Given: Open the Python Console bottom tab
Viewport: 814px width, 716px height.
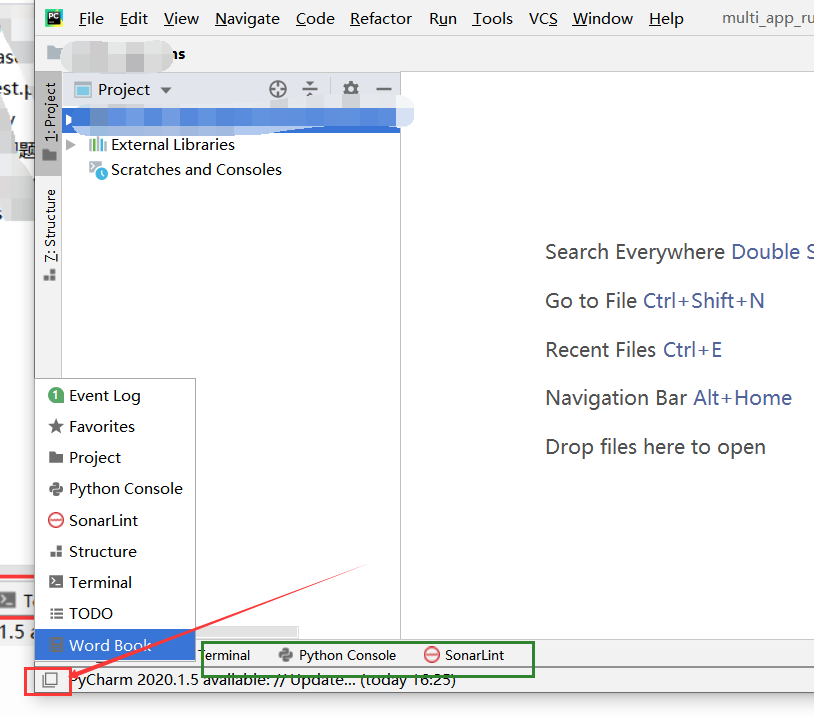Looking at the screenshot, I should click(337, 656).
